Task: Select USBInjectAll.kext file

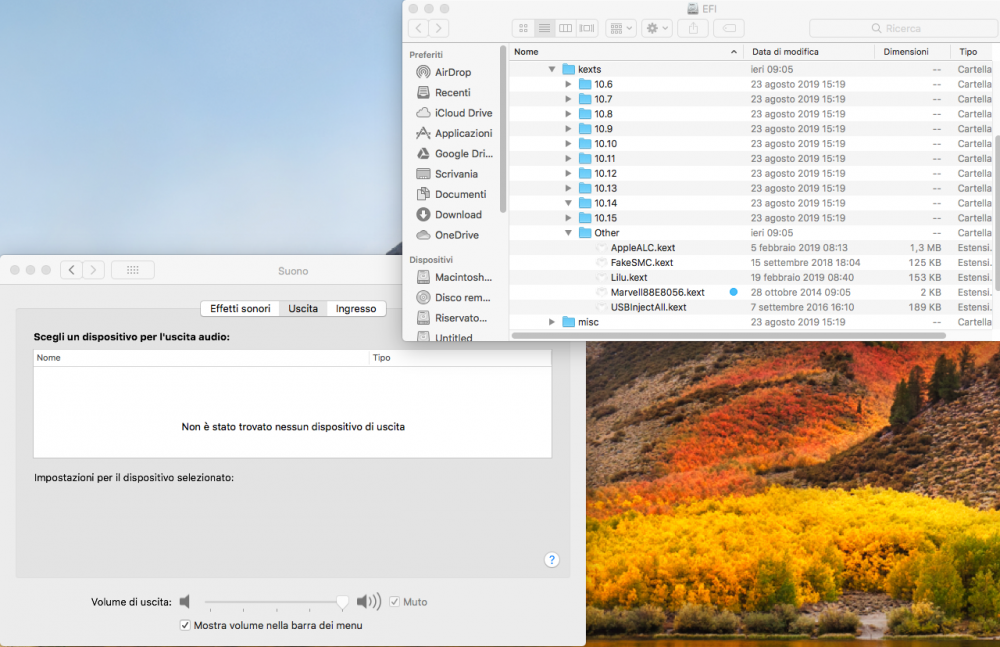Action: coord(649,308)
